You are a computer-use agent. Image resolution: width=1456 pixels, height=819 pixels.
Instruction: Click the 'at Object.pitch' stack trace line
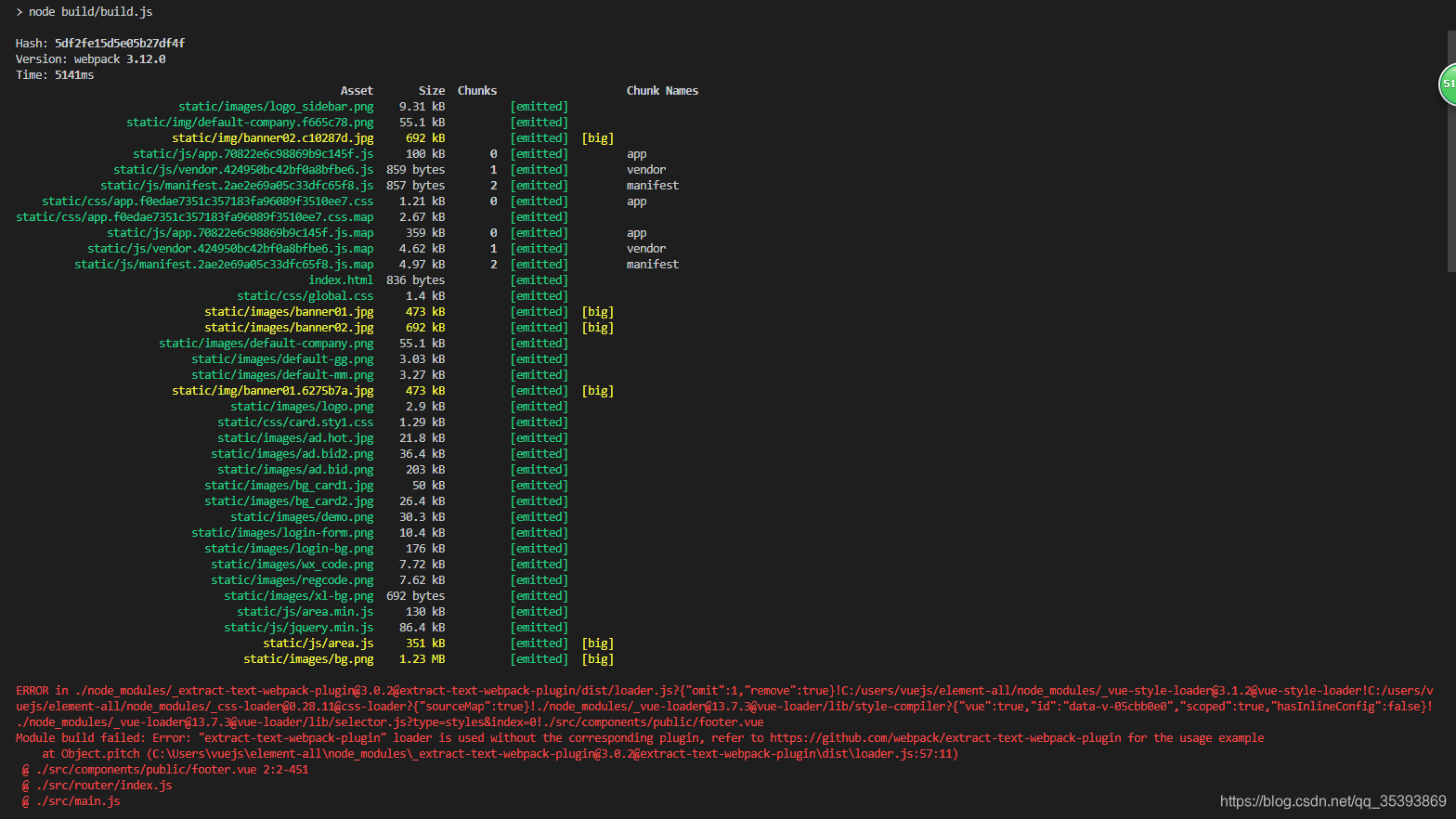[x=500, y=754]
